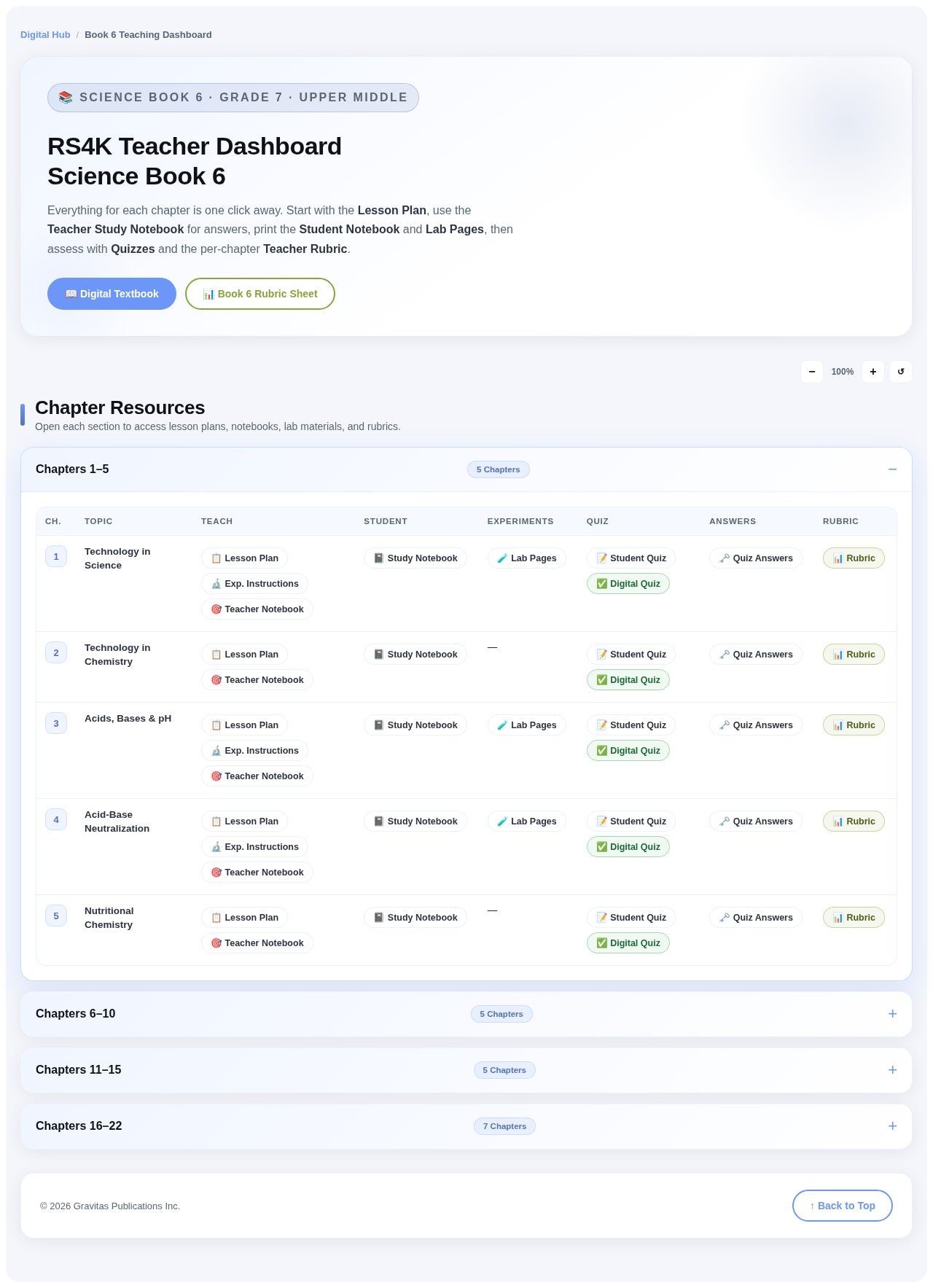The image size is (933, 1288).
Task: Open Study Notebook for Acid-Base Neutralization
Action: pos(415,821)
